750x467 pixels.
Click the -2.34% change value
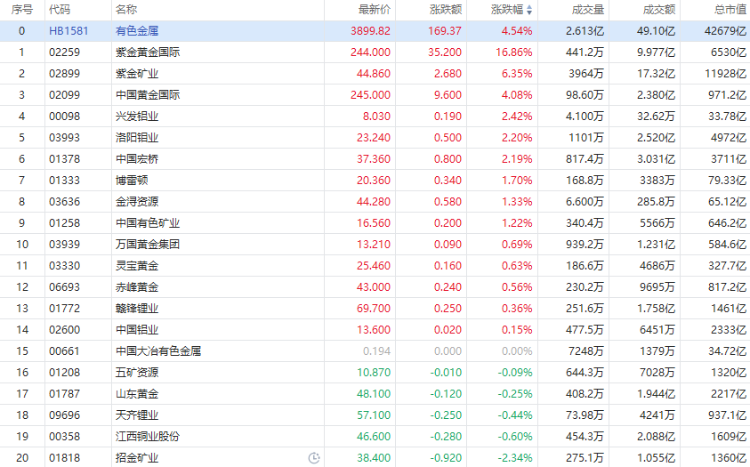point(515,458)
